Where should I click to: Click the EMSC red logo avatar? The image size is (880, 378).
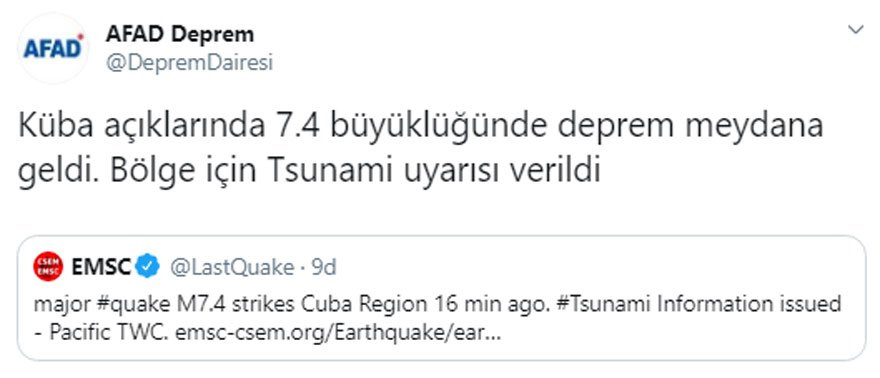tap(48, 266)
